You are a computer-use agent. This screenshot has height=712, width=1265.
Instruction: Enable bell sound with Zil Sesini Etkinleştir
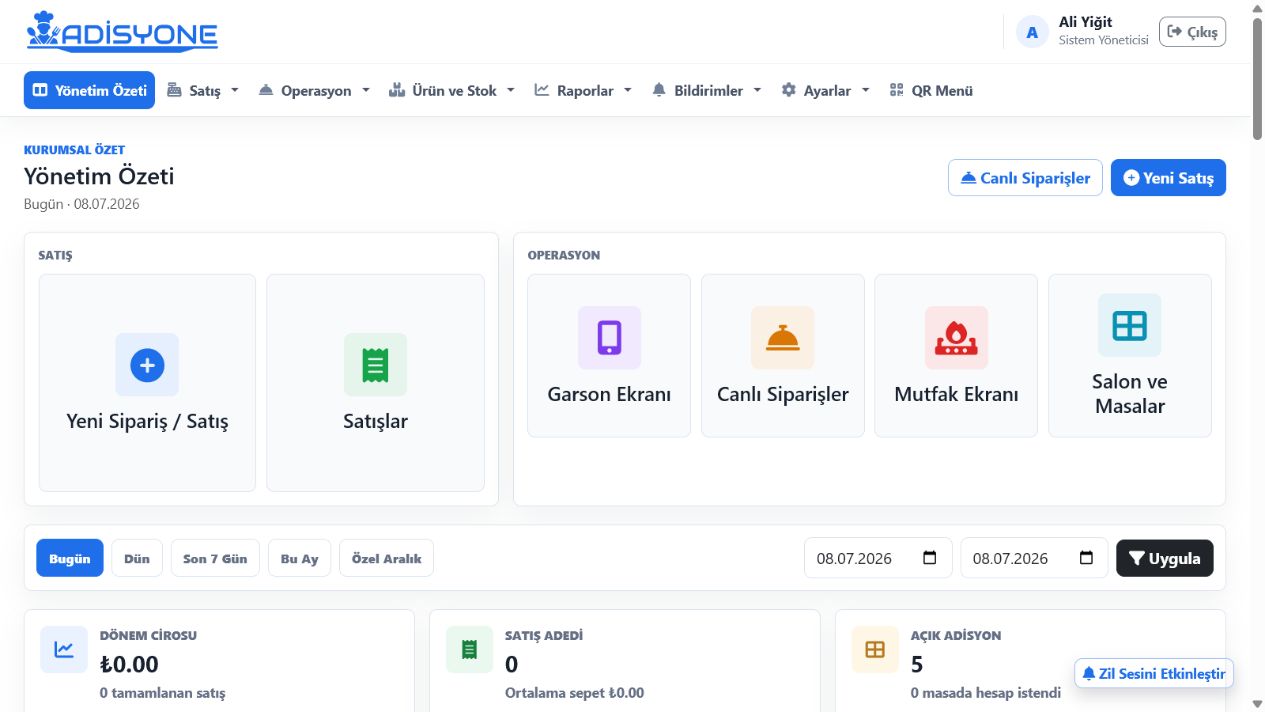1154,673
